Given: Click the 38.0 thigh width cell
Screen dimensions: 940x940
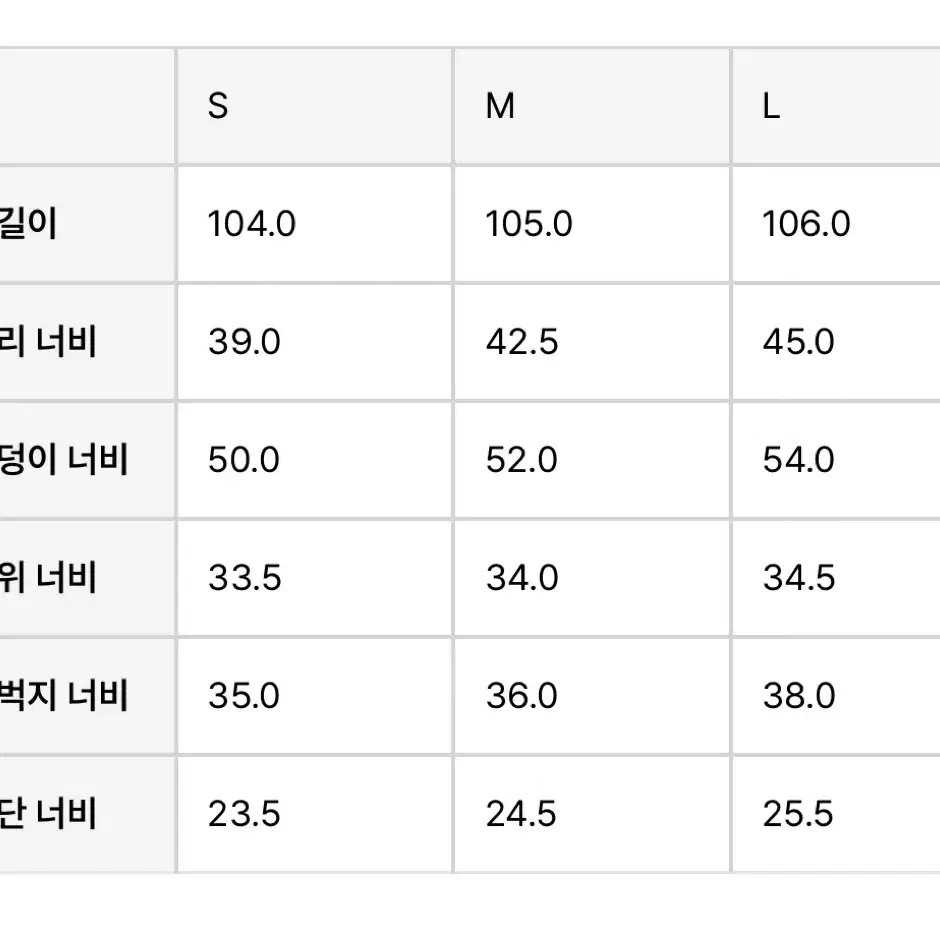Looking at the screenshot, I should [x=836, y=696].
